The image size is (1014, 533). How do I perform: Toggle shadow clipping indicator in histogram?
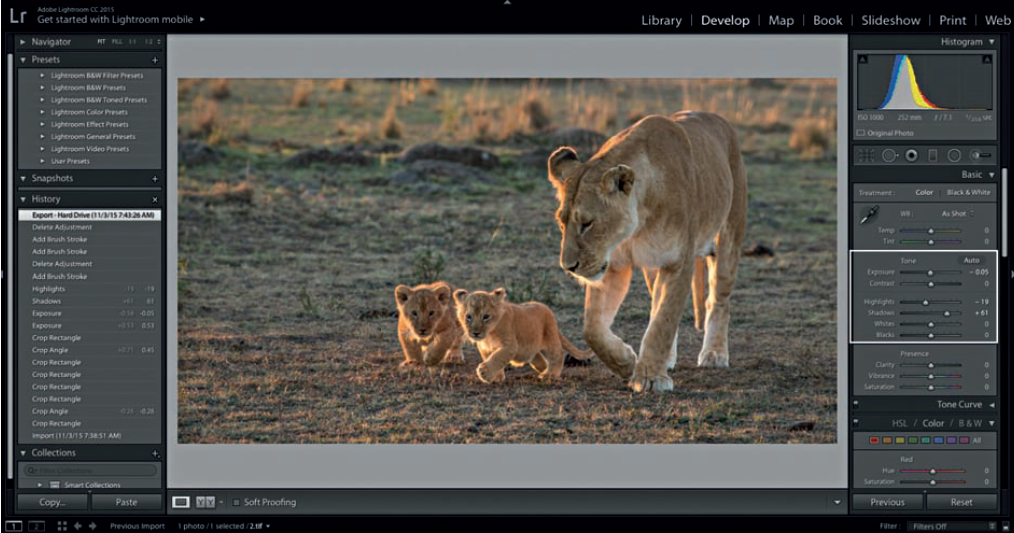pos(862,59)
